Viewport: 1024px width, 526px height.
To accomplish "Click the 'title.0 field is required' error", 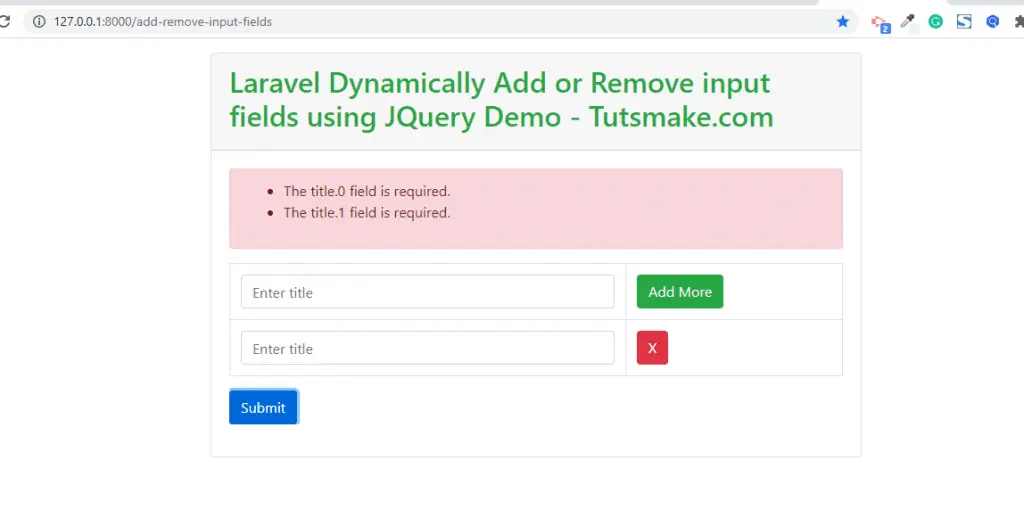I will tap(367, 191).
